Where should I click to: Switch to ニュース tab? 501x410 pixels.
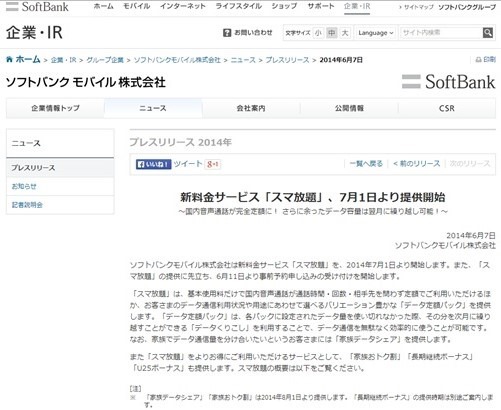point(153,108)
